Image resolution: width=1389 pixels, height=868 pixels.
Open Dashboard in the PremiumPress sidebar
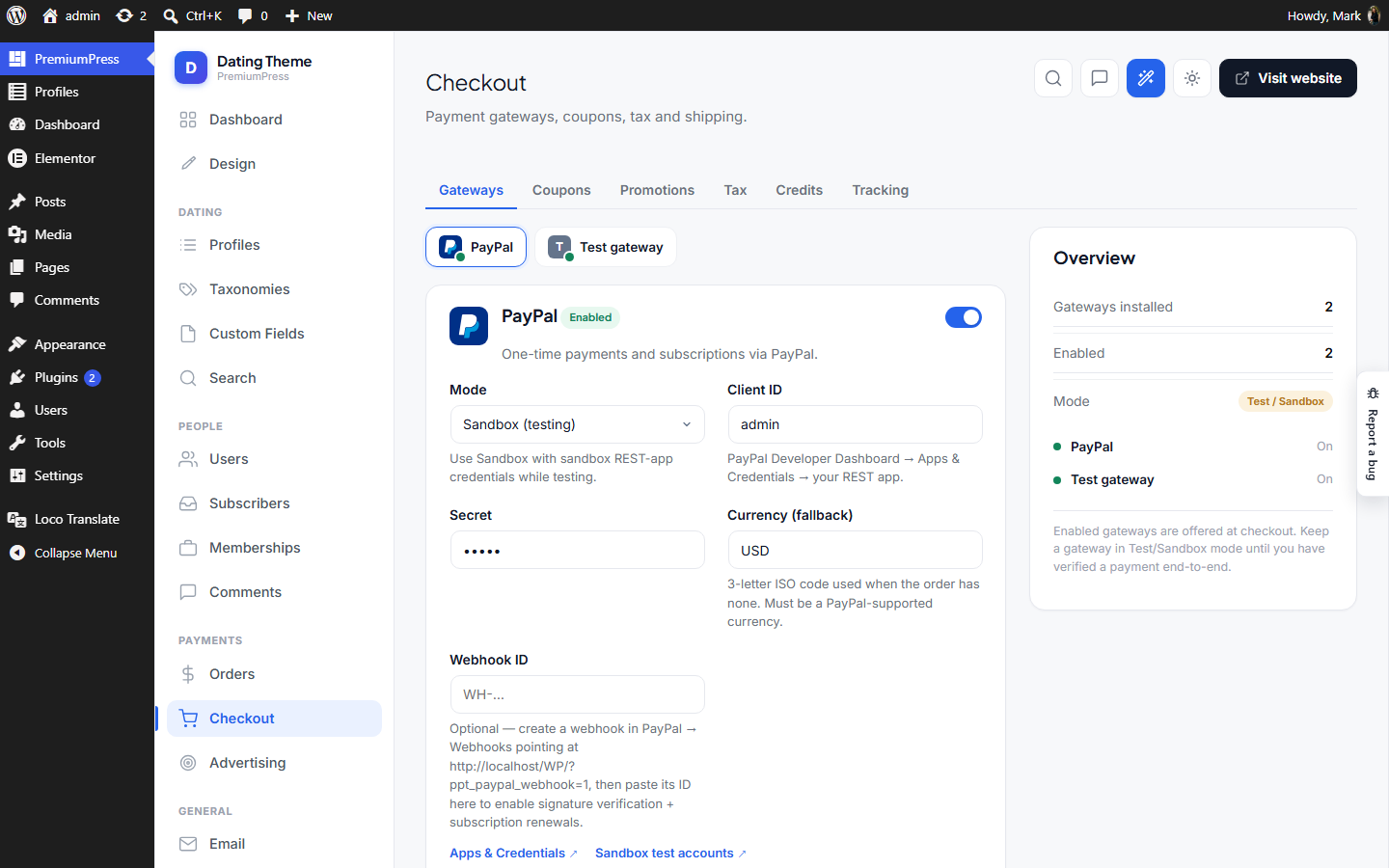pos(274,120)
